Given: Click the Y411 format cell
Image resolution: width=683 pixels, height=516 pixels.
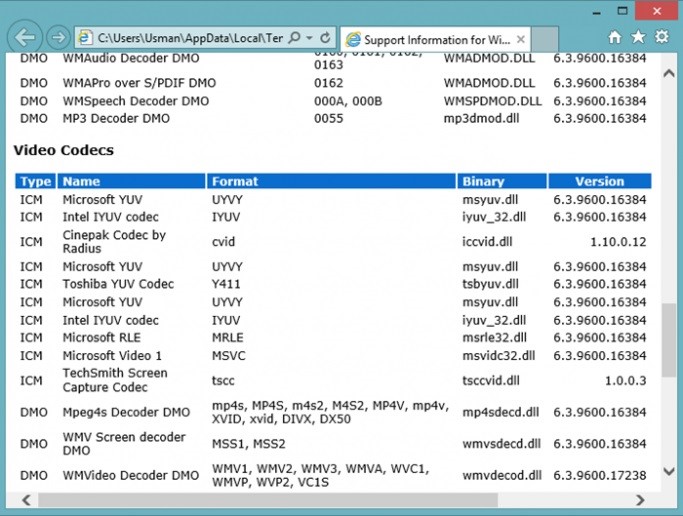Looking at the screenshot, I should 226,284.
